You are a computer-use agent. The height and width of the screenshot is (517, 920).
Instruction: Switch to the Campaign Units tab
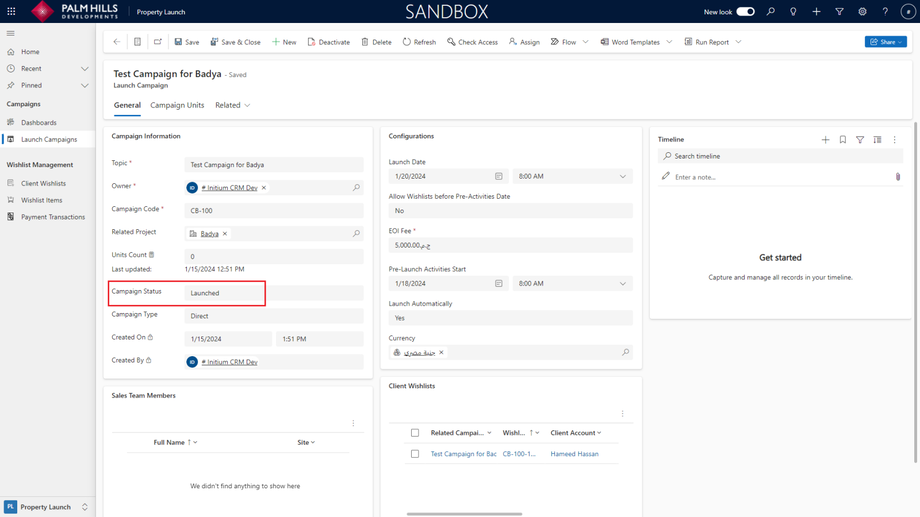[177, 105]
